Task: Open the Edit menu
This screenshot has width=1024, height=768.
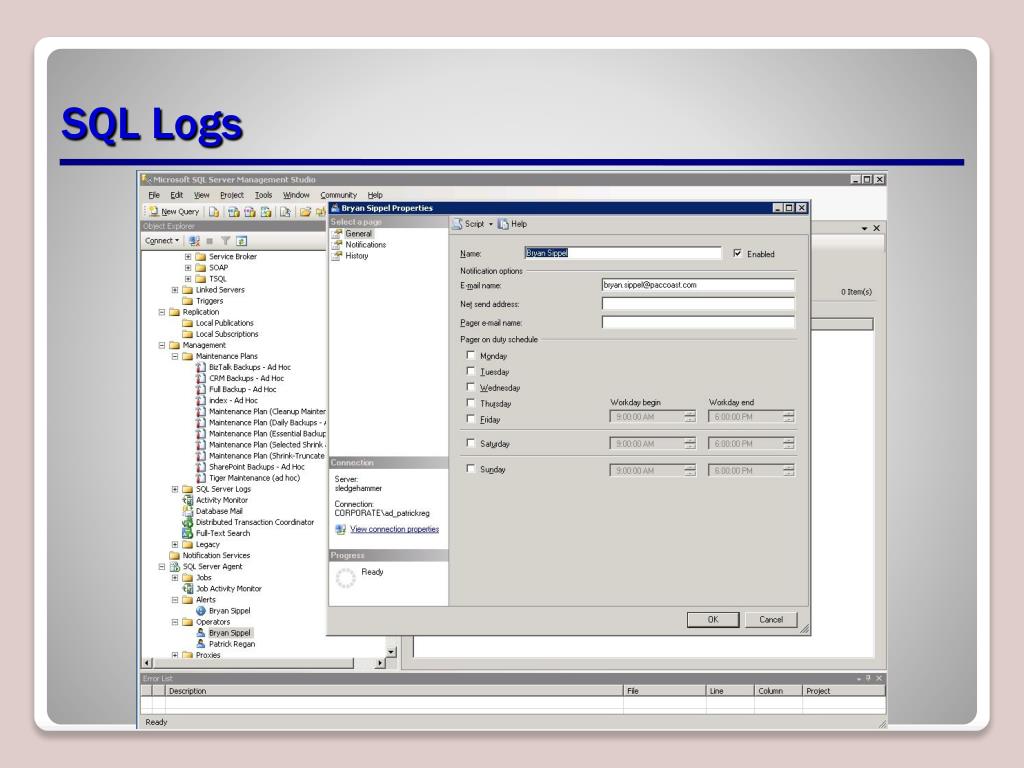Action: (177, 195)
